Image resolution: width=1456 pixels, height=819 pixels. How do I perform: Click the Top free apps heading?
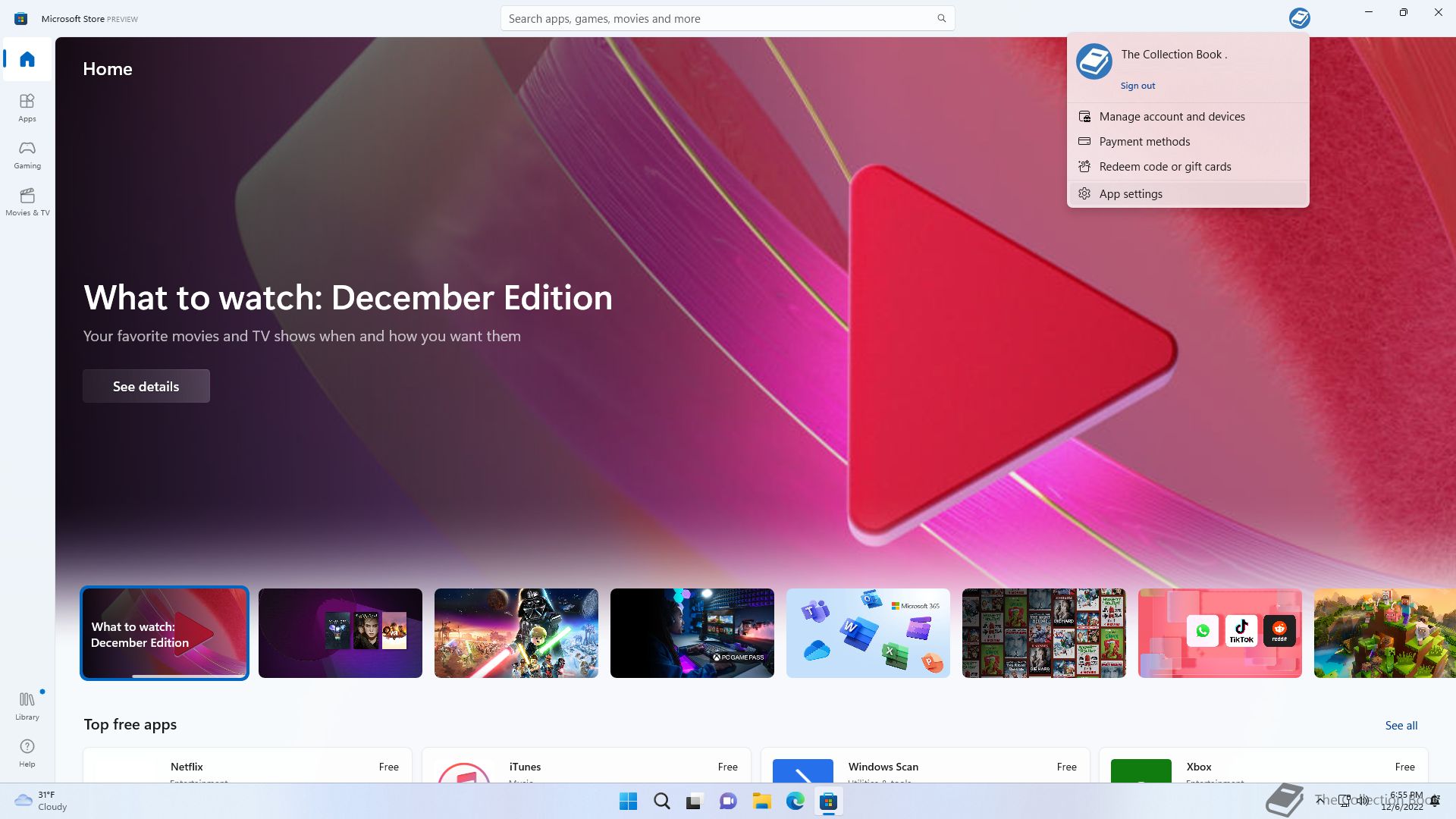click(x=130, y=724)
